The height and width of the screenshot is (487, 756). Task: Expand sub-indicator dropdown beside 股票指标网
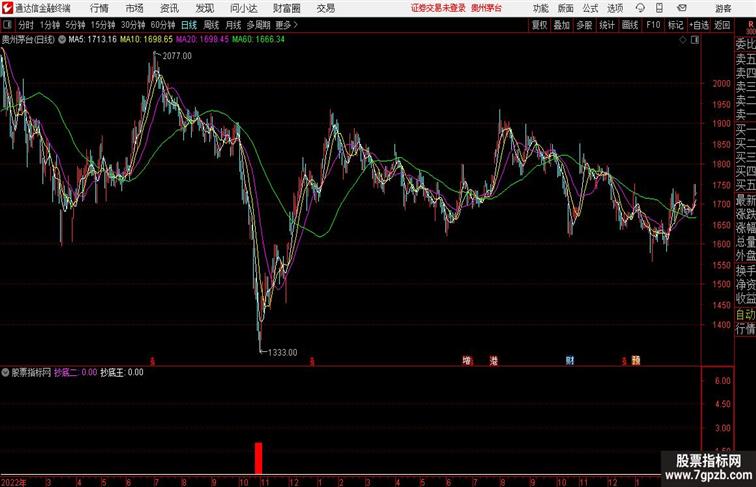click(5, 372)
